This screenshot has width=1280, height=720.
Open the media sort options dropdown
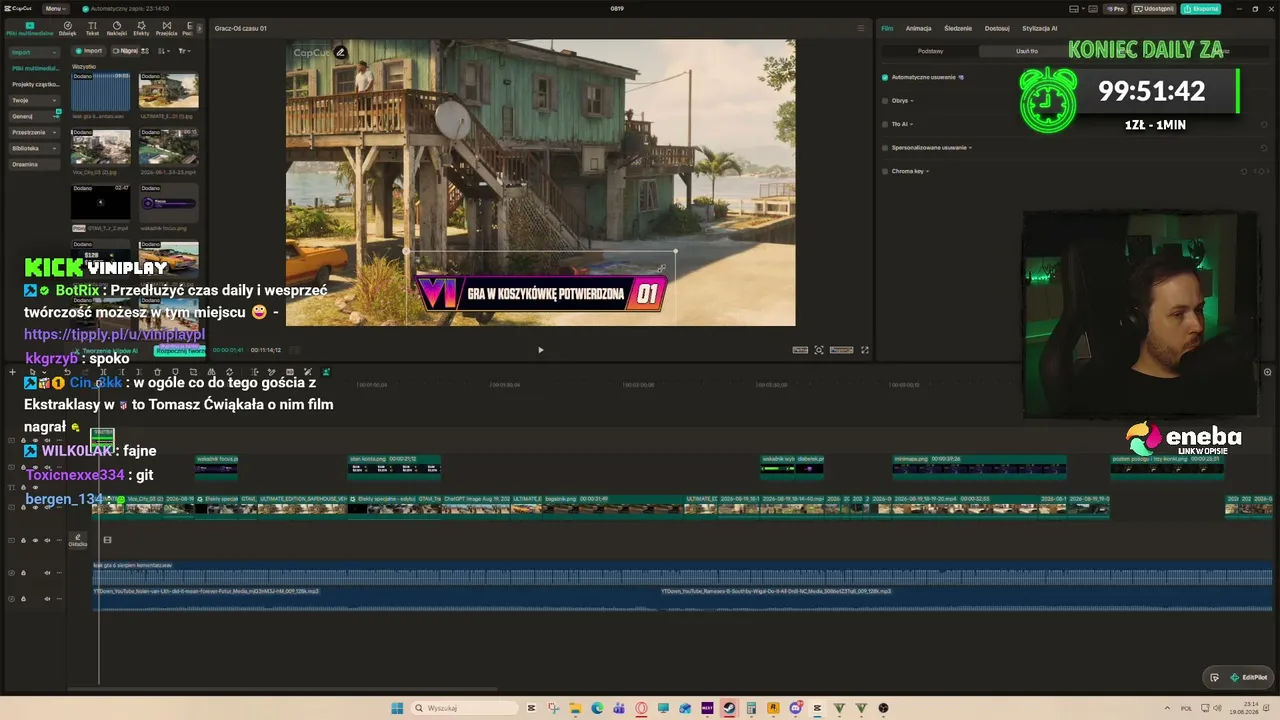[x=164, y=51]
